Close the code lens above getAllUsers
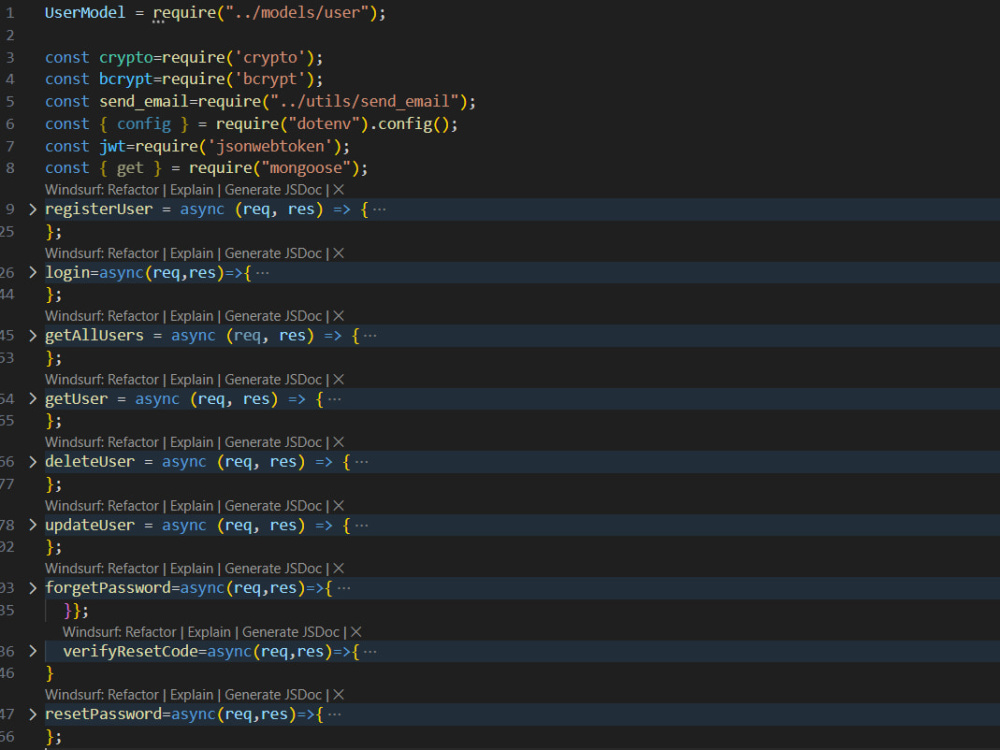The height and width of the screenshot is (750, 1000). (x=339, y=316)
